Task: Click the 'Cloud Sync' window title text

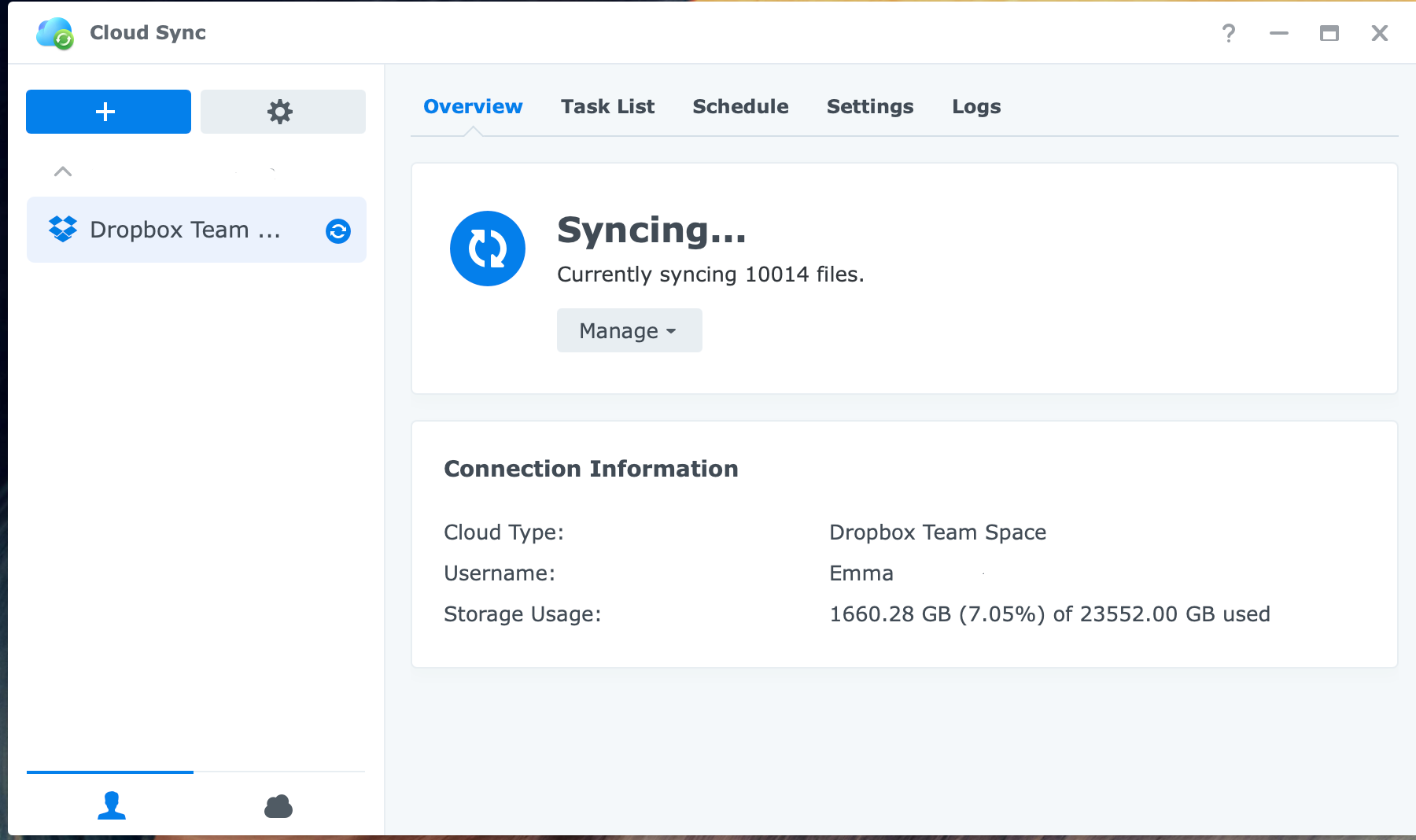Action: pyautogui.click(x=148, y=32)
